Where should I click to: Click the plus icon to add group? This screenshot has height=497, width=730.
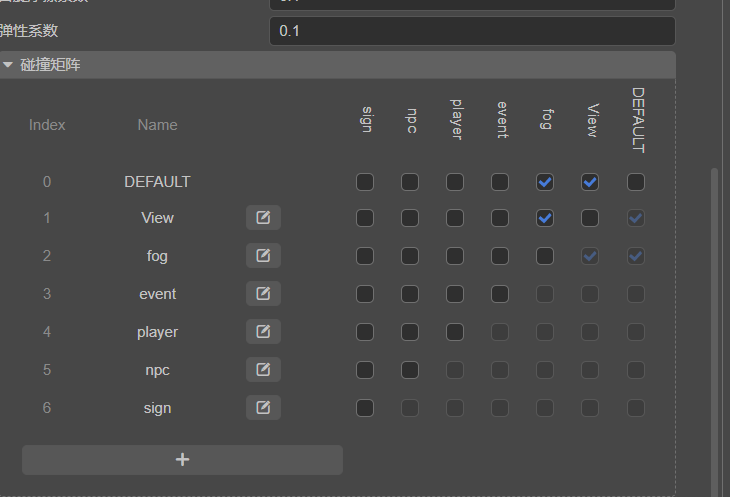click(x=182, y=460)
